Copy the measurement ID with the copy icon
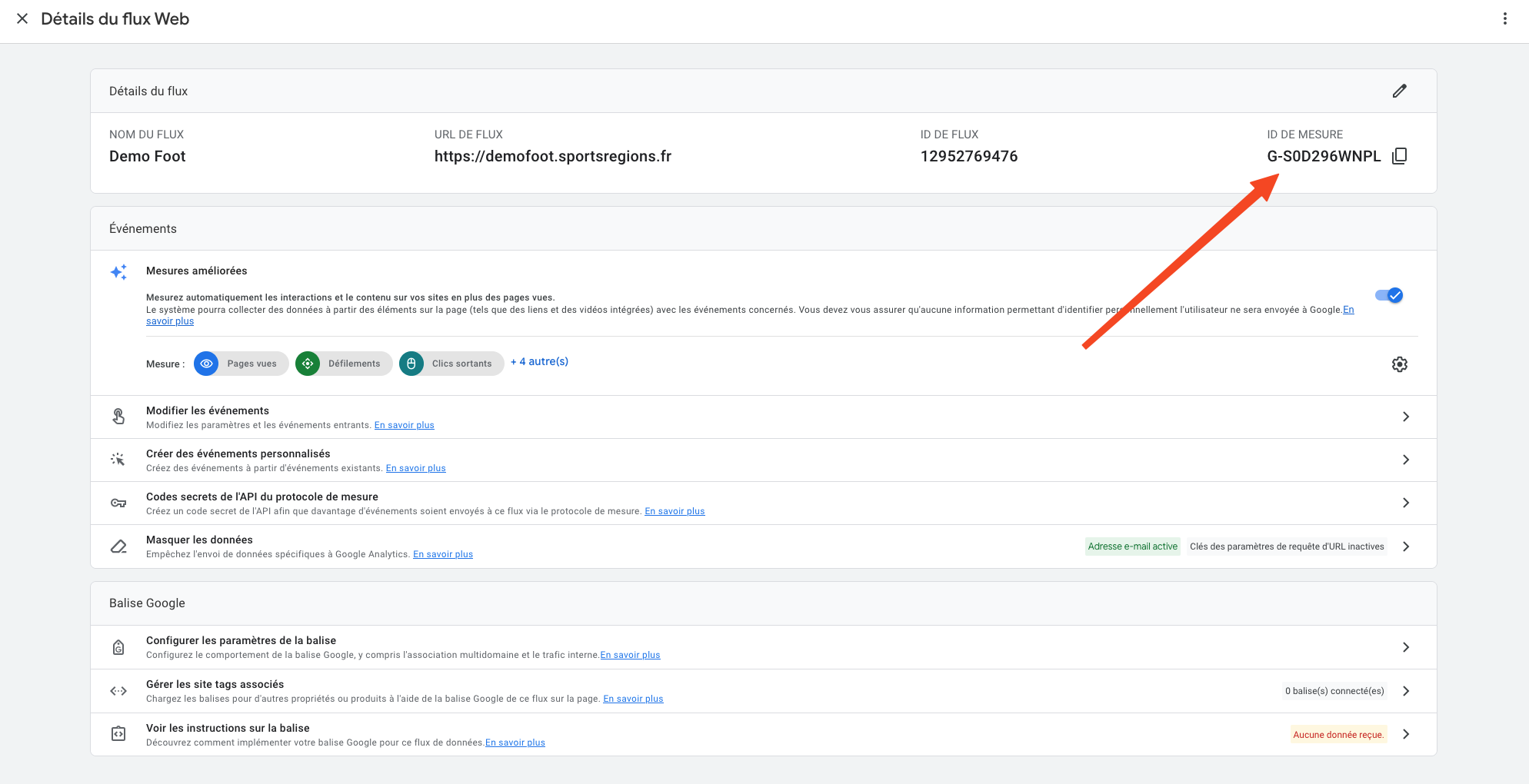 pos(1399,156)
